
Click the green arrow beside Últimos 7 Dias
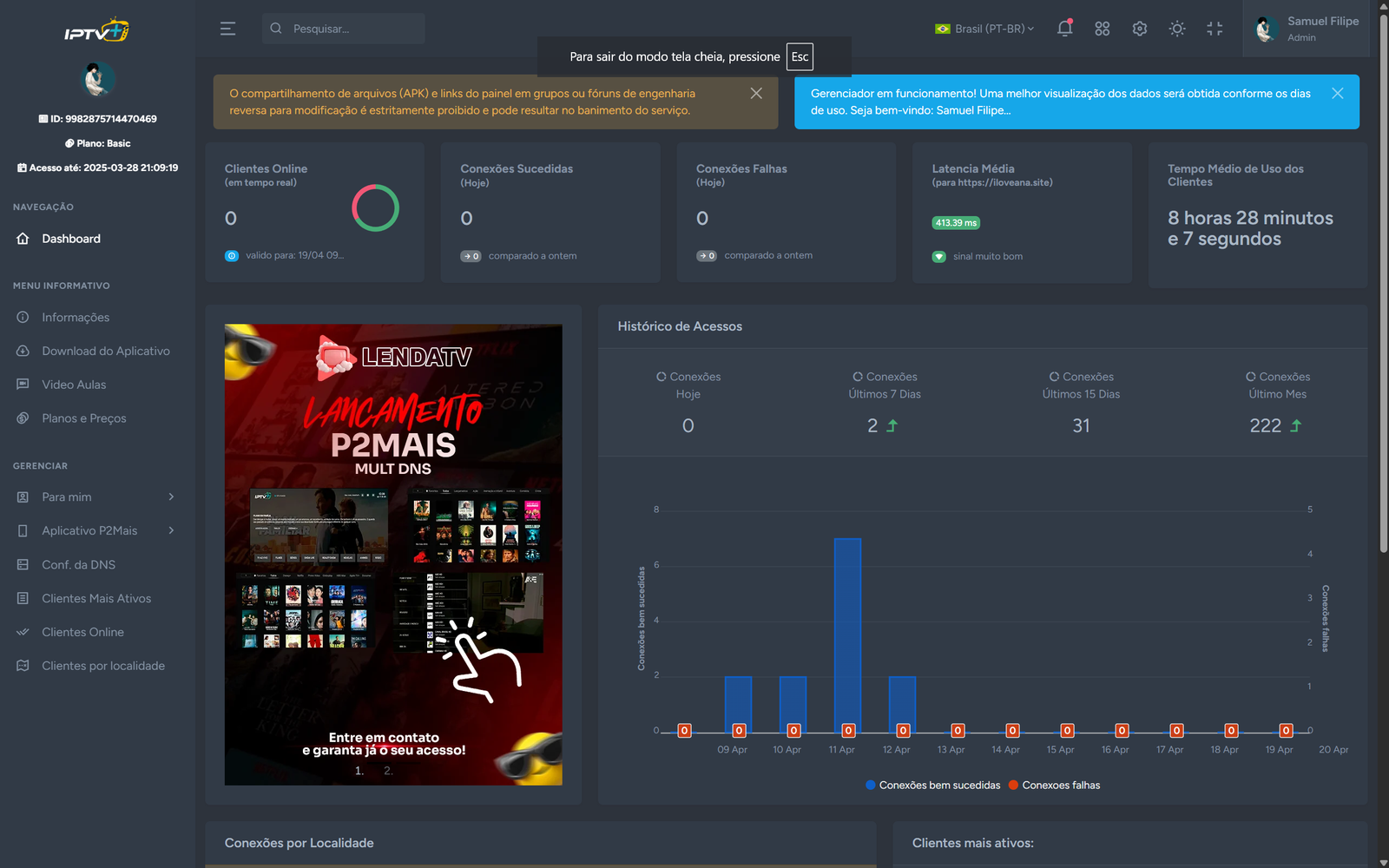(892, 426)
